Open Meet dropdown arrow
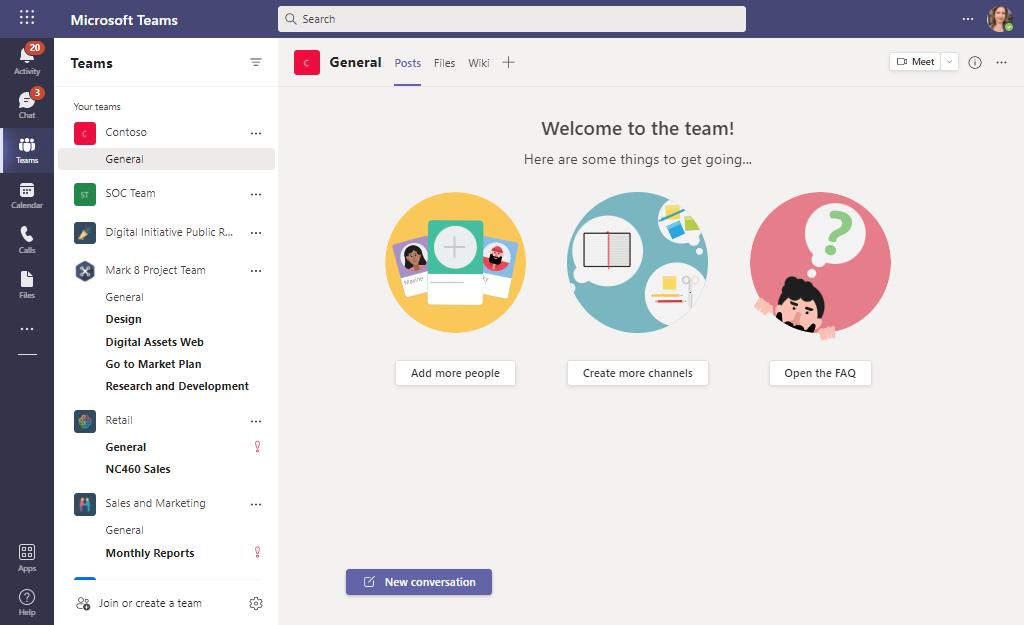Viewport: 1024px width, 625px height. (950, 62)
